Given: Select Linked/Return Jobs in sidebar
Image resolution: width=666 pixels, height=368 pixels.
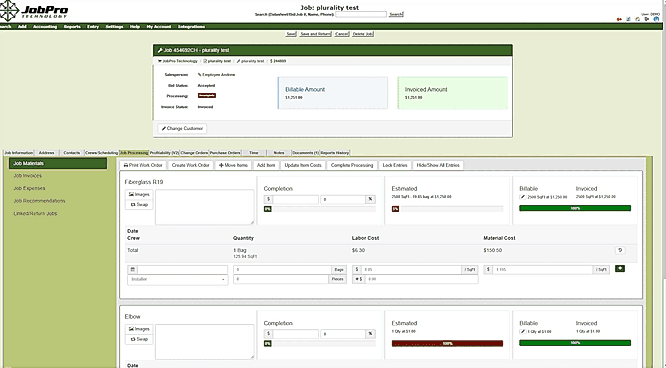Looking at the screenshot, I should click(35, 213).
